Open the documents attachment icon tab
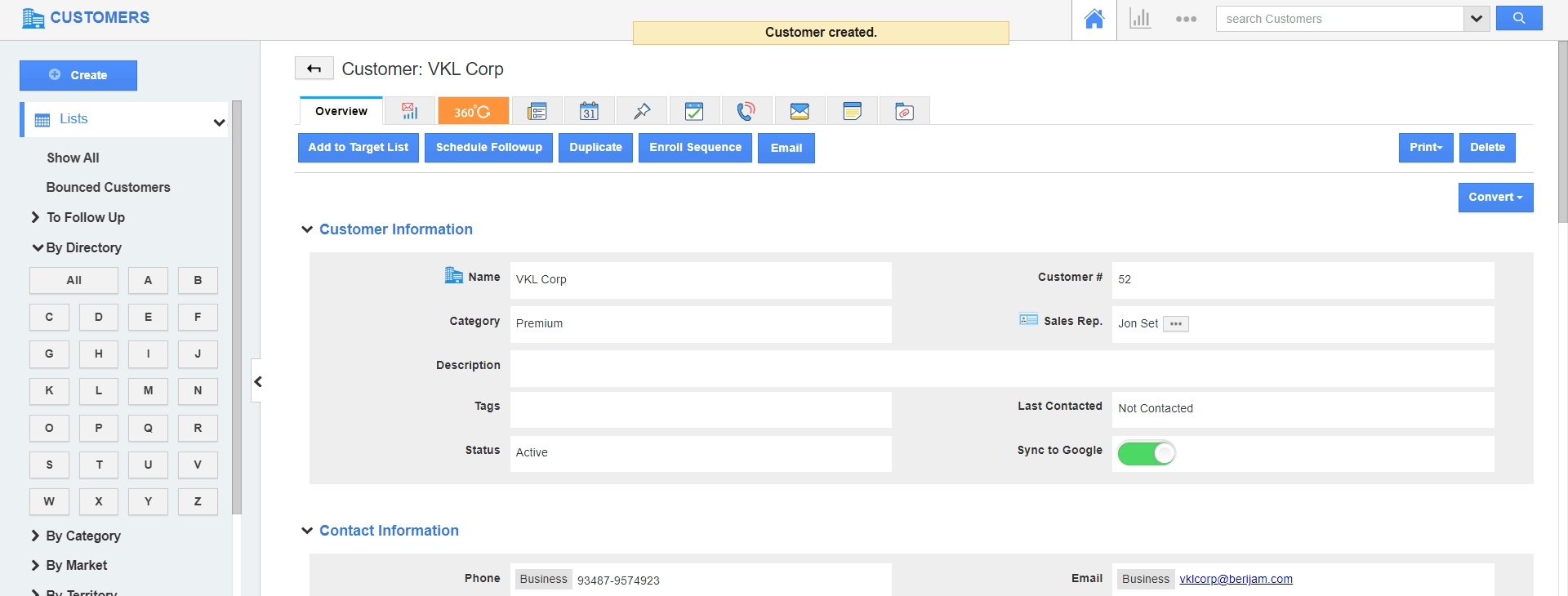This screenshot has height=596, width=1568. (x=904, y=111)
